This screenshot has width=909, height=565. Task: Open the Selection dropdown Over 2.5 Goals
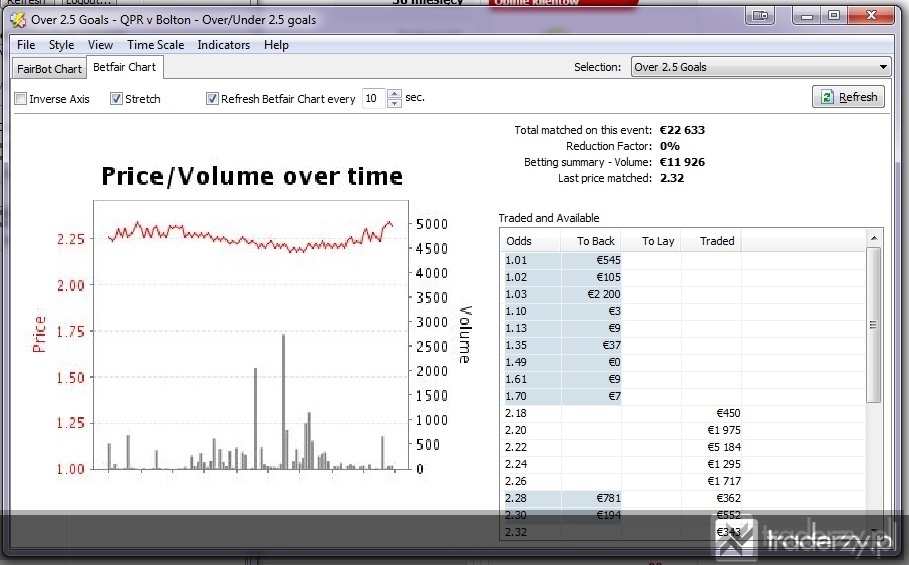(761, 67)
